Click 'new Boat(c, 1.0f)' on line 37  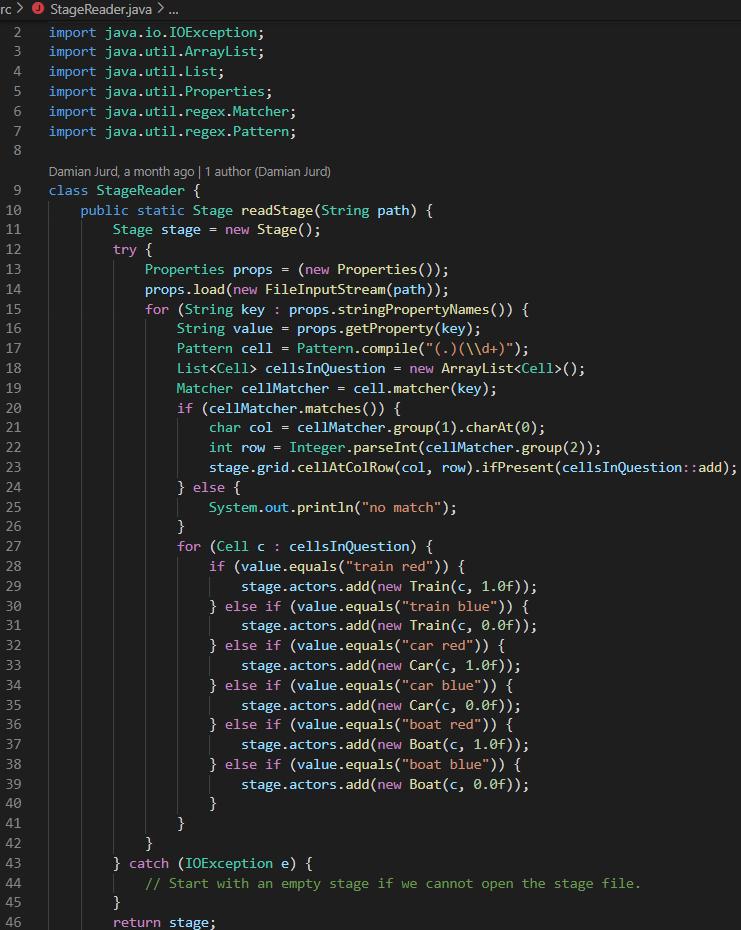(x=445, y=744)
